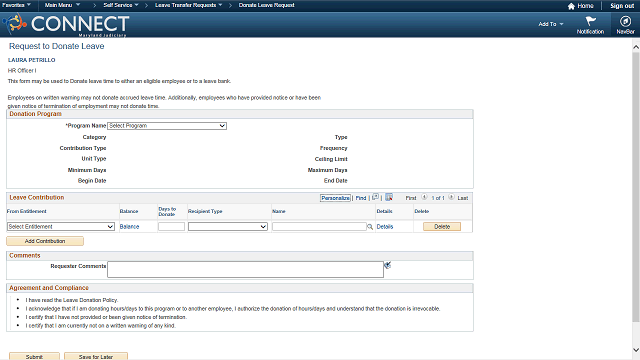Open spell check icon beside Requester Comments

[387, 265]
